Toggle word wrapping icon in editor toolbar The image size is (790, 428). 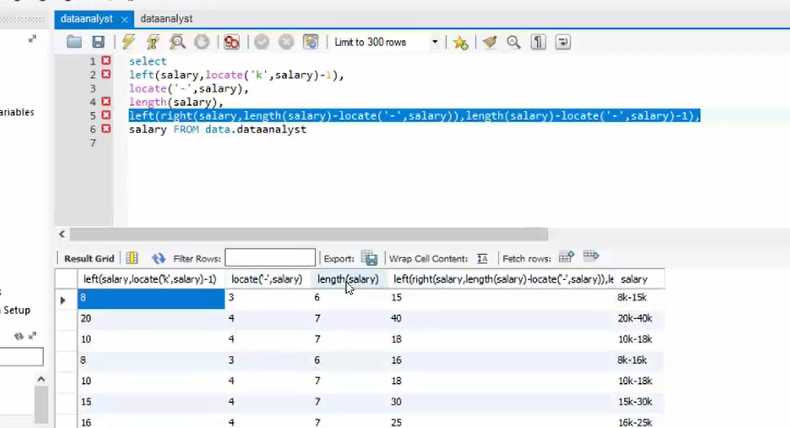coord(563,42)
